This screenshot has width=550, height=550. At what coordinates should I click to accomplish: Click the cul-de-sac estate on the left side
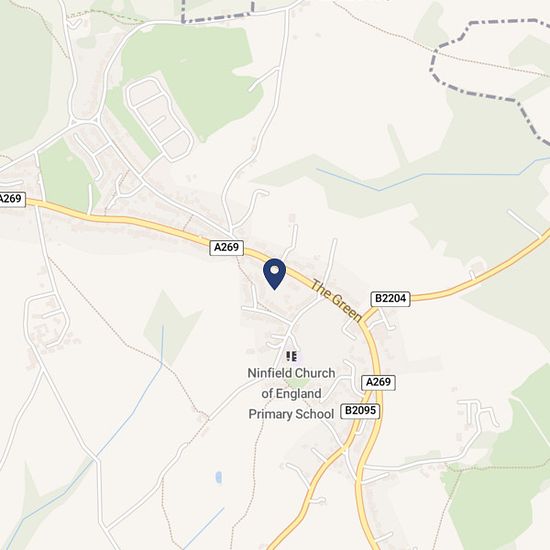[x=47, y=321]
